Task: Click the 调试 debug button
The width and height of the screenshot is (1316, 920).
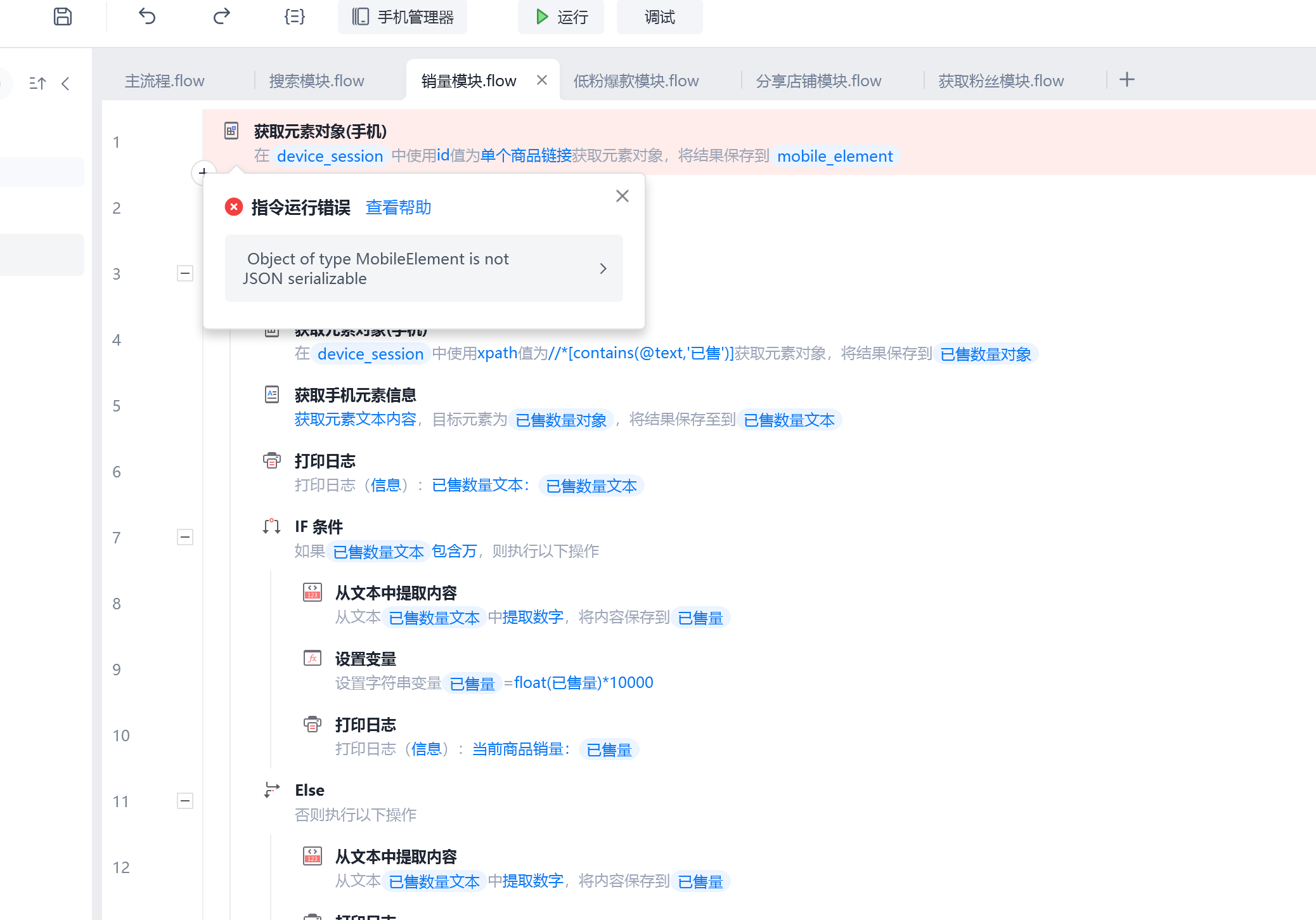Action: [x=659, y=17]
